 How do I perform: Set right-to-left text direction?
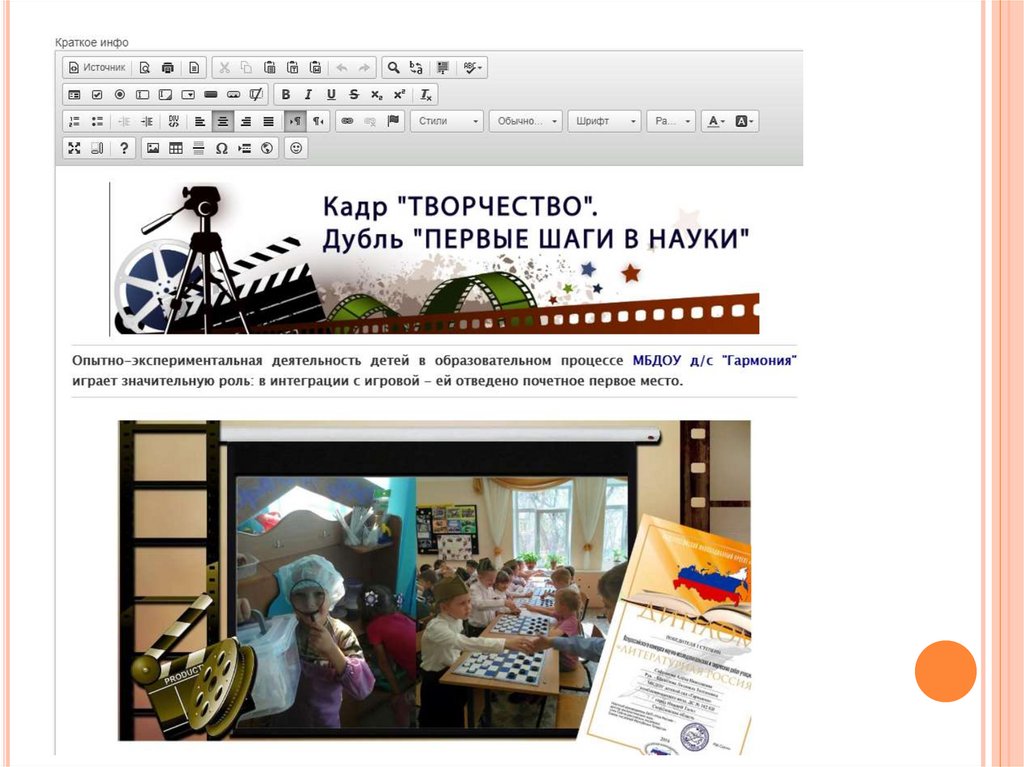318,121
